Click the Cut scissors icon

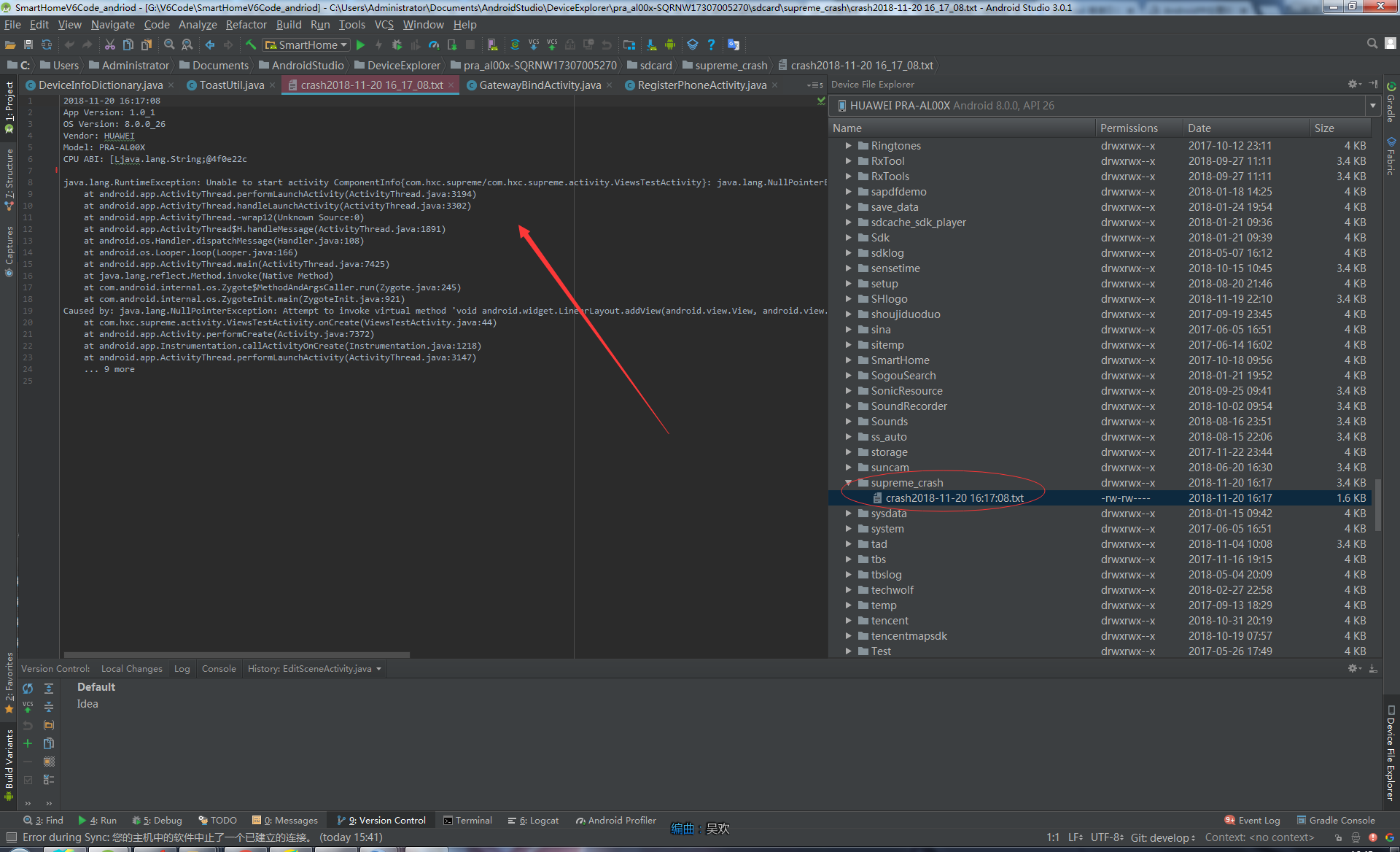tap(110, 45)
